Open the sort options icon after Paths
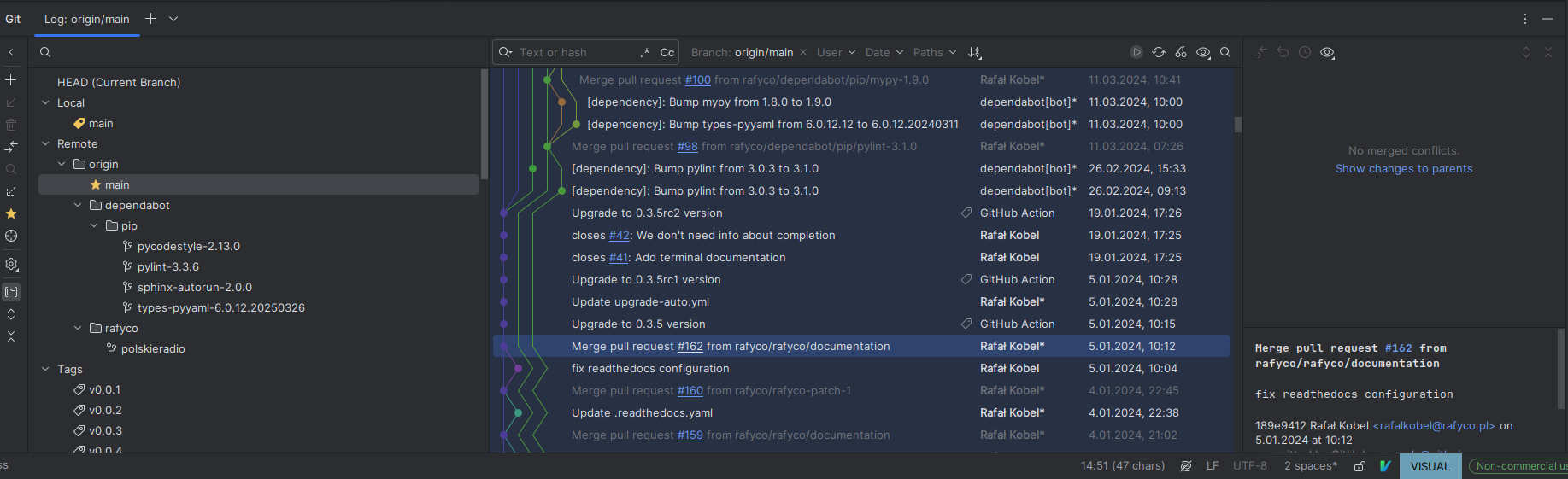Screen dimensions: 1568x479 pyautogui.click(x=974, y=52)
